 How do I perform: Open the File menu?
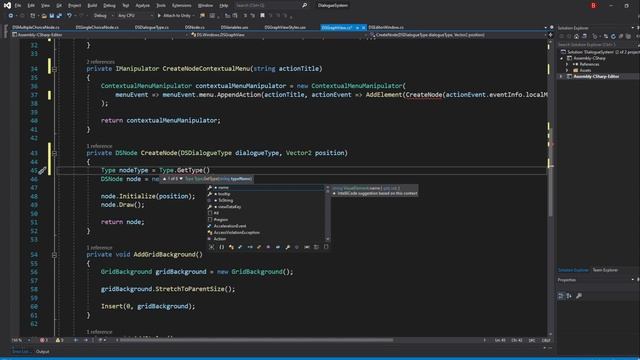coord(18,6)
